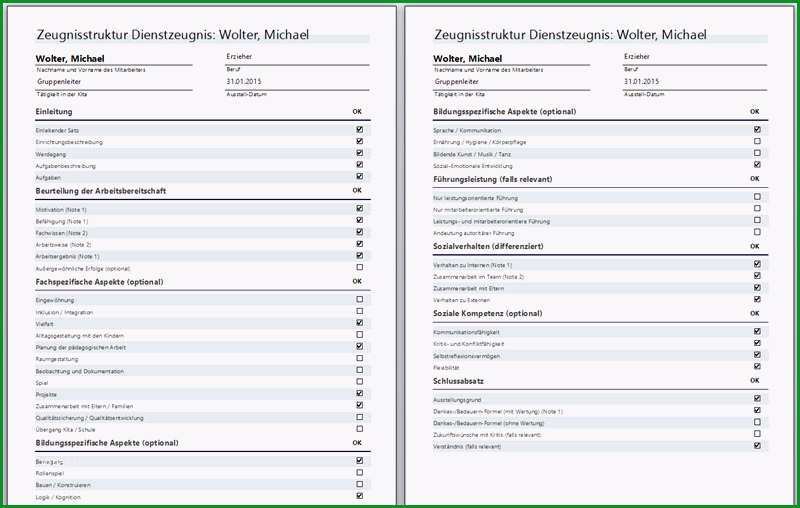Check Andeutung autoritärer Führung checkbox
800x508 pixels.
coord(757,232)
